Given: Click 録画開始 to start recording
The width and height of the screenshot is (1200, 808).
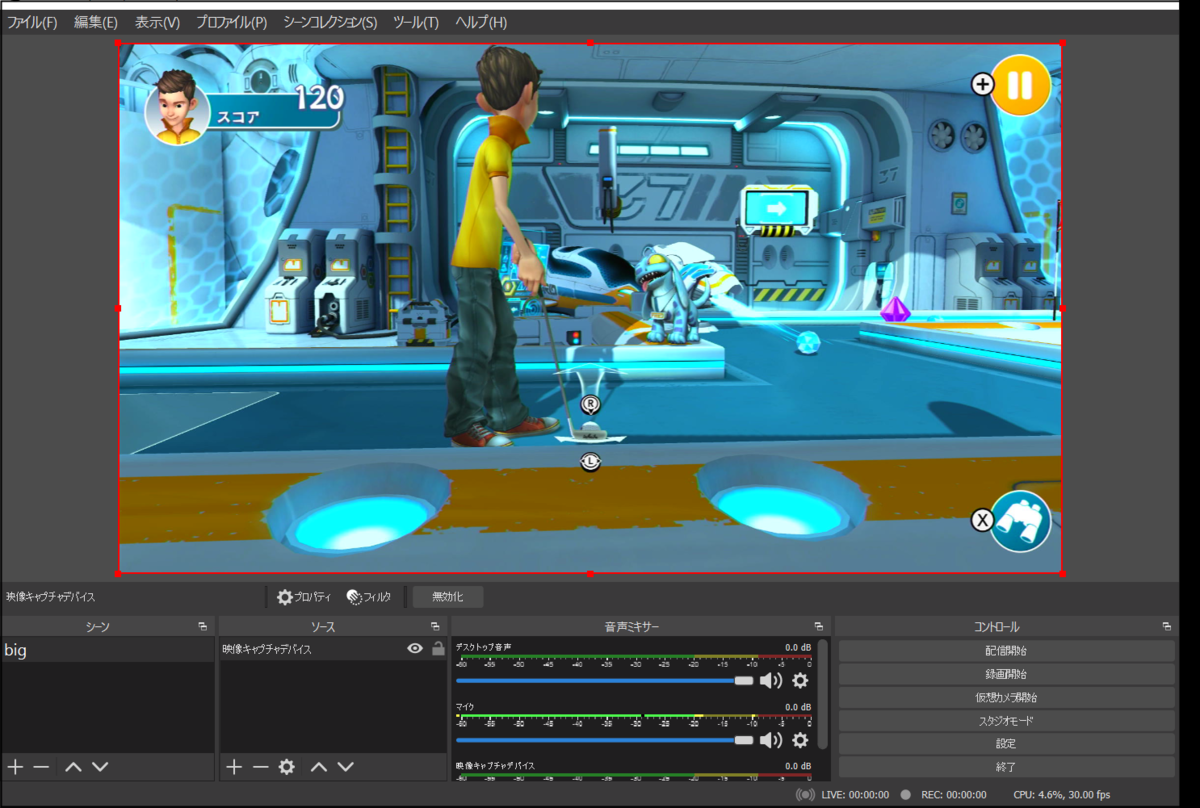Looking at the screenshot, I should 1007,674.
